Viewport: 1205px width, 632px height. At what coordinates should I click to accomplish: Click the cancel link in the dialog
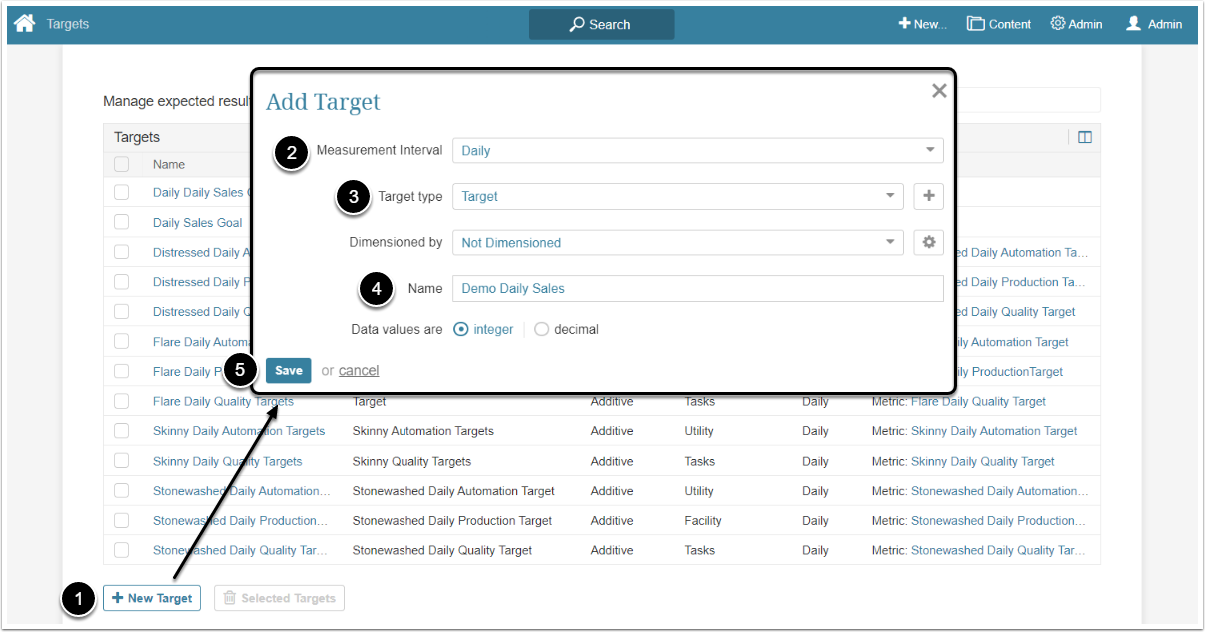[x=359, y=370]
